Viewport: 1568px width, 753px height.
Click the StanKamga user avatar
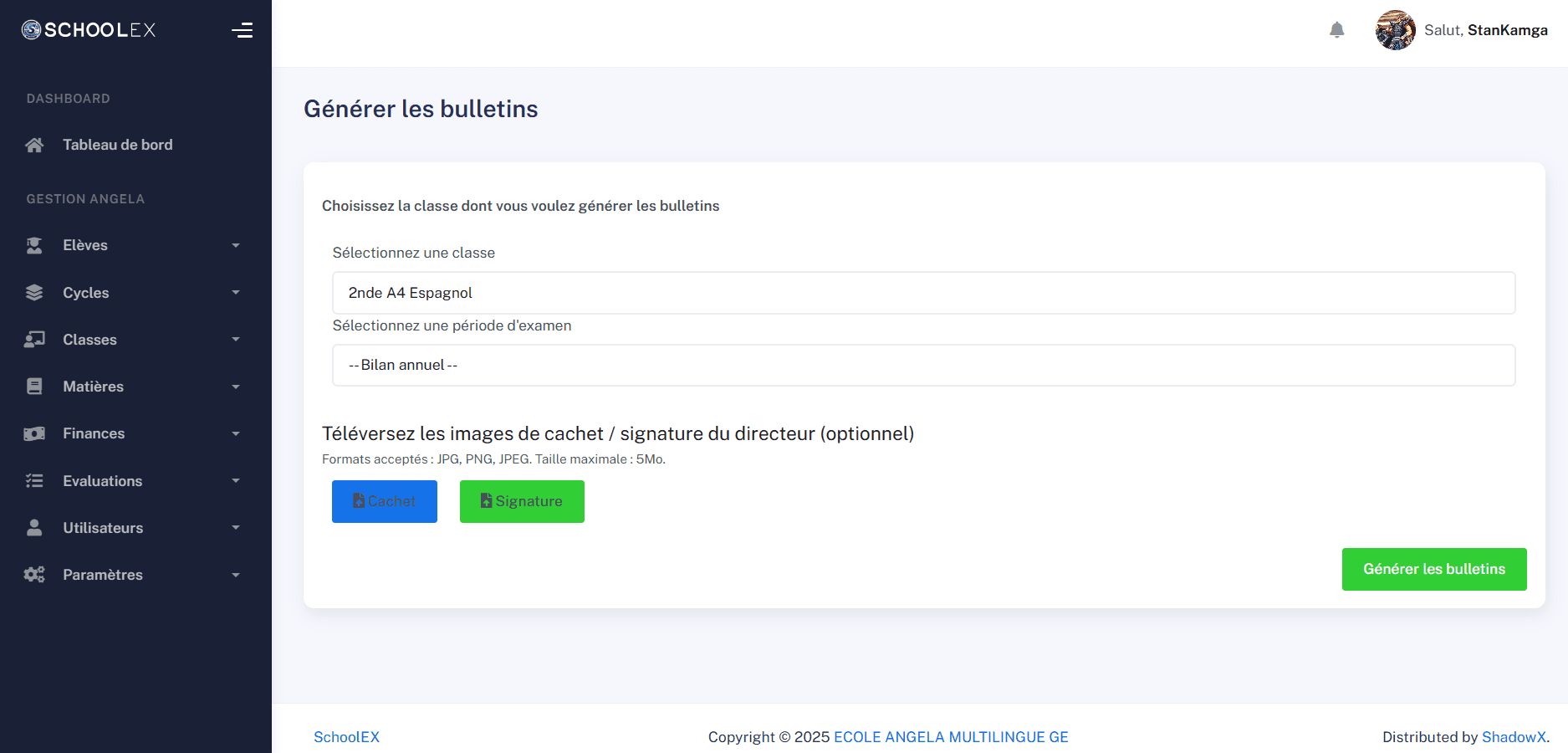click(x=1395, y=30)
